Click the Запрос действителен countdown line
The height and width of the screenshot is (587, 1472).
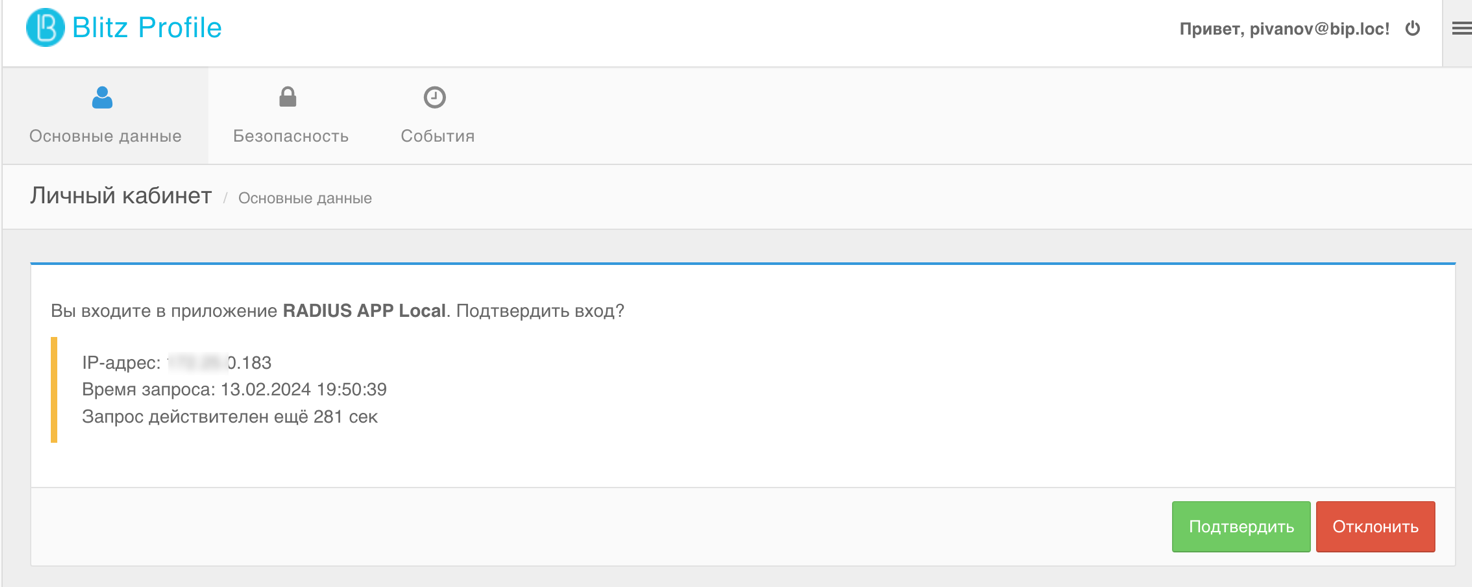point(230,417)
